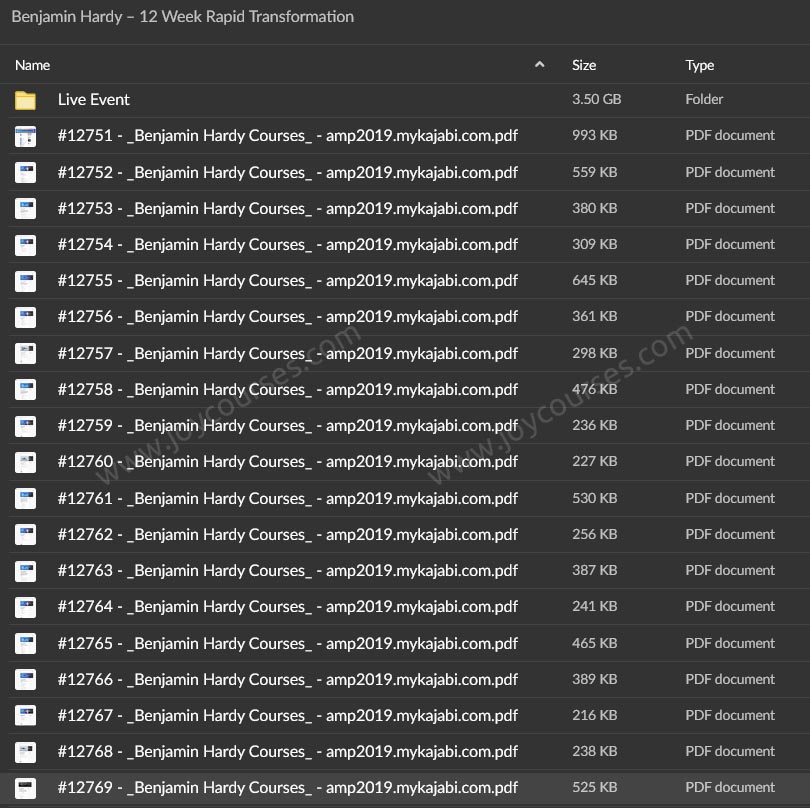This screenshot has height=808, width=810.
Task: Click the 530 KB size value
Action: [x=595, y=499]
